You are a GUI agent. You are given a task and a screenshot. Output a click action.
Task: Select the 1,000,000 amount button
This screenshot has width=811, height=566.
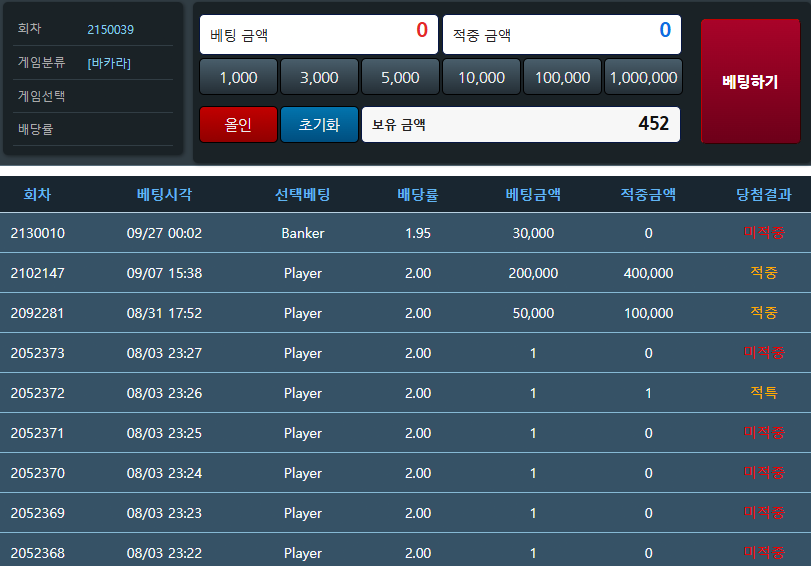(643, 77)
